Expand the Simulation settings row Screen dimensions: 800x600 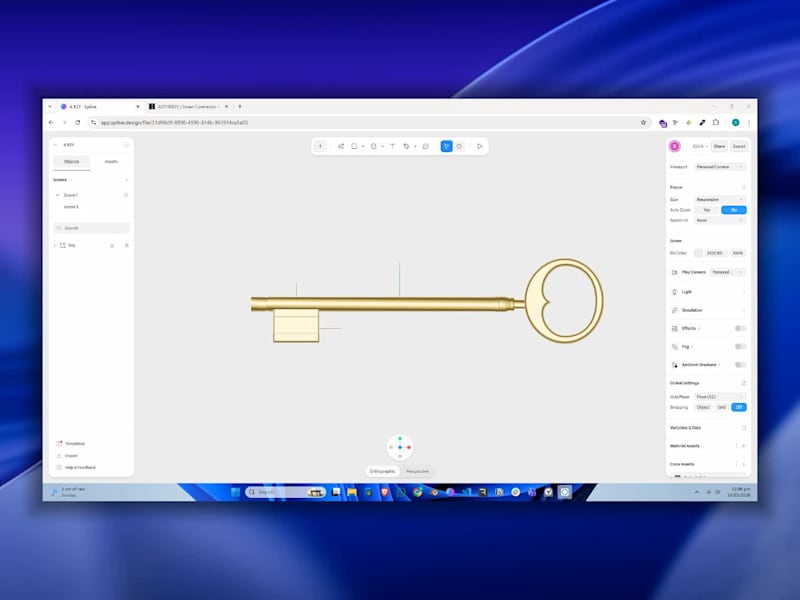(708, 310)
